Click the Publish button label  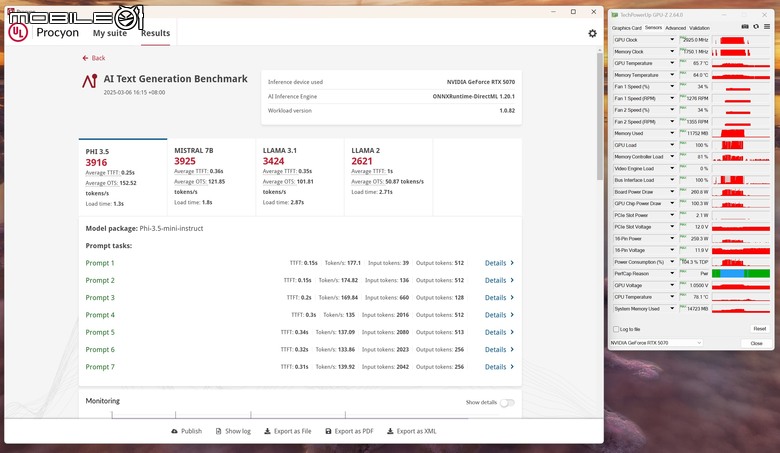pyautogui.click(x=192, y=431)
